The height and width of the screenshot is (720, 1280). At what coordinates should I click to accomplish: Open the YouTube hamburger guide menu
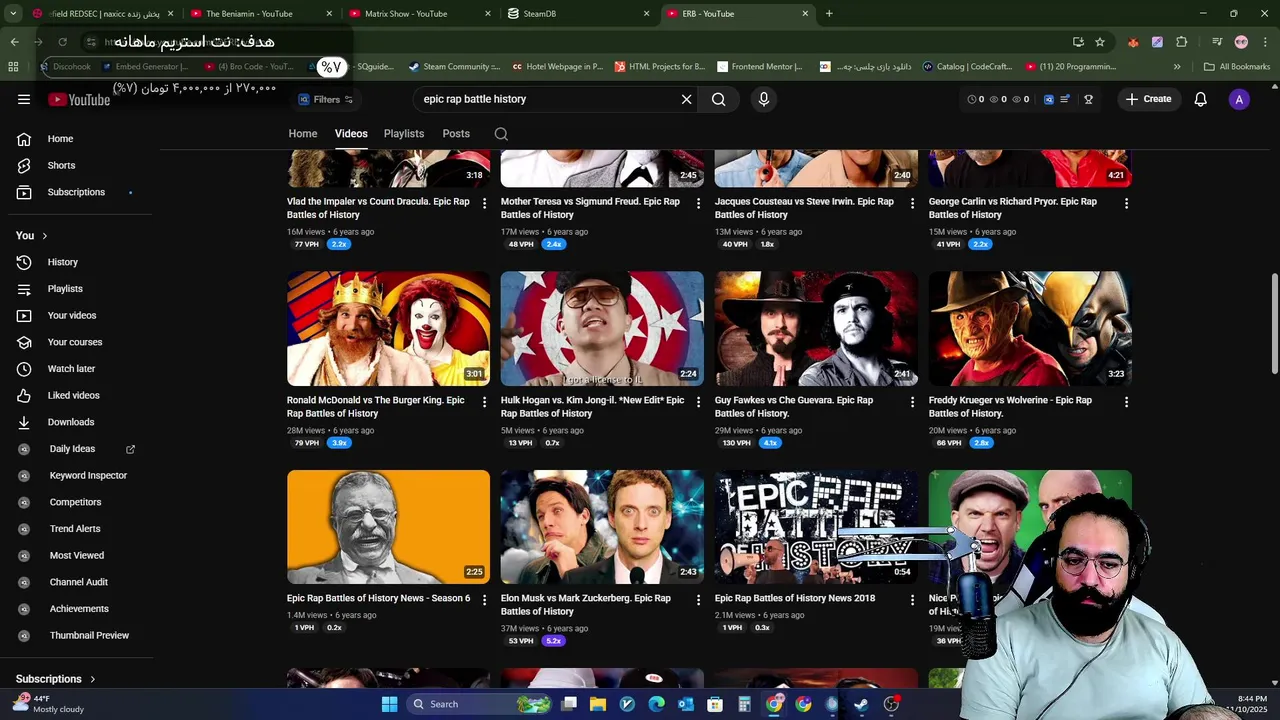[x=24, y=99]
